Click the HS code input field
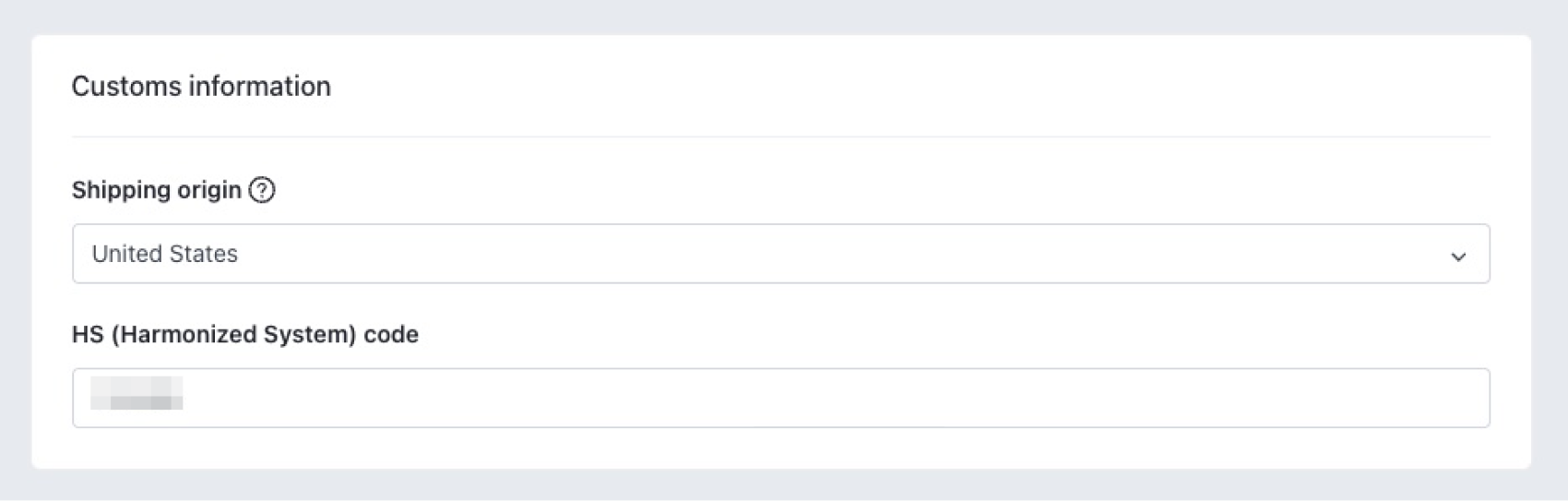 780,398
